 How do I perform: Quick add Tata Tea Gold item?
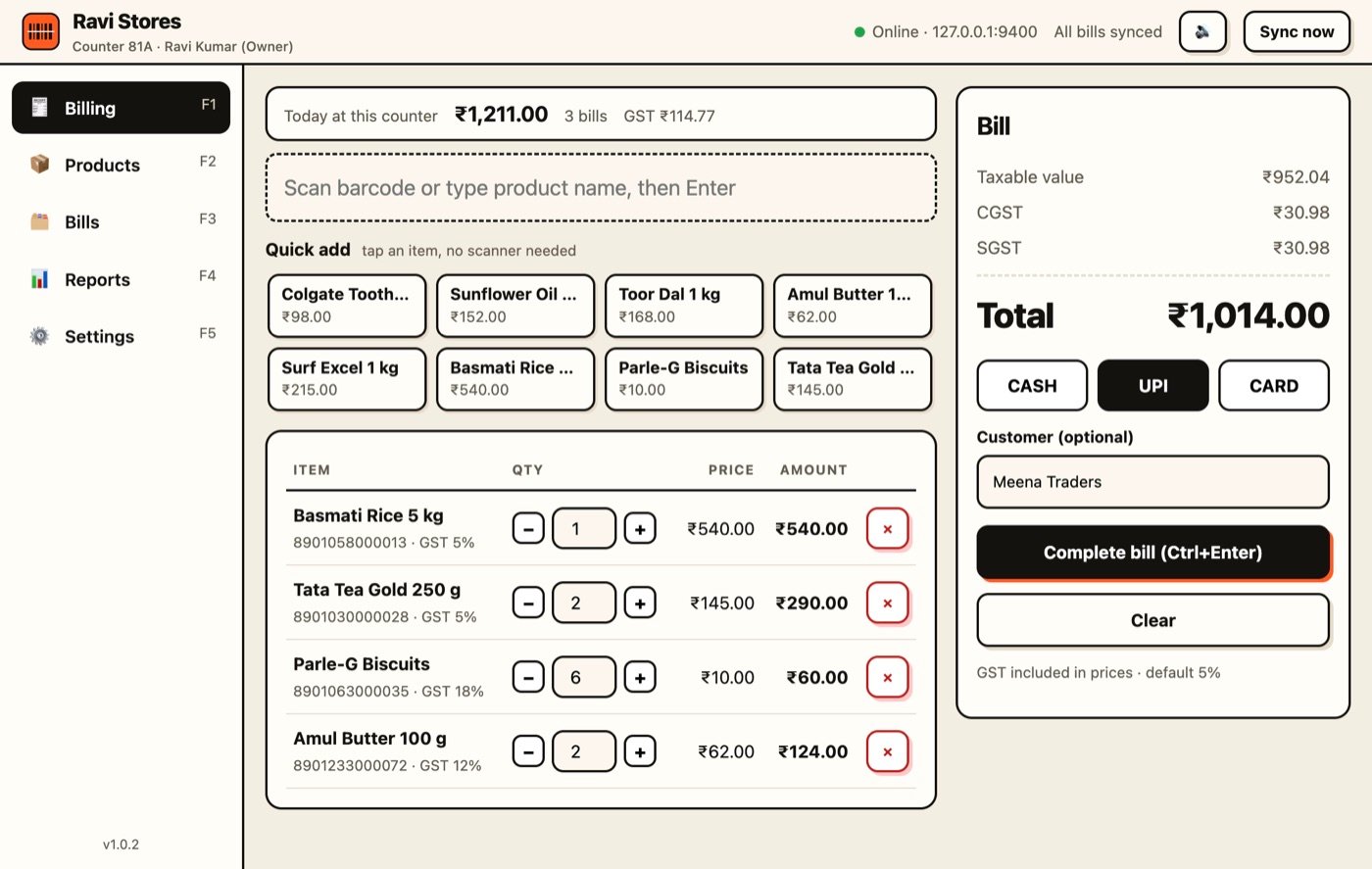pos(853,378)
